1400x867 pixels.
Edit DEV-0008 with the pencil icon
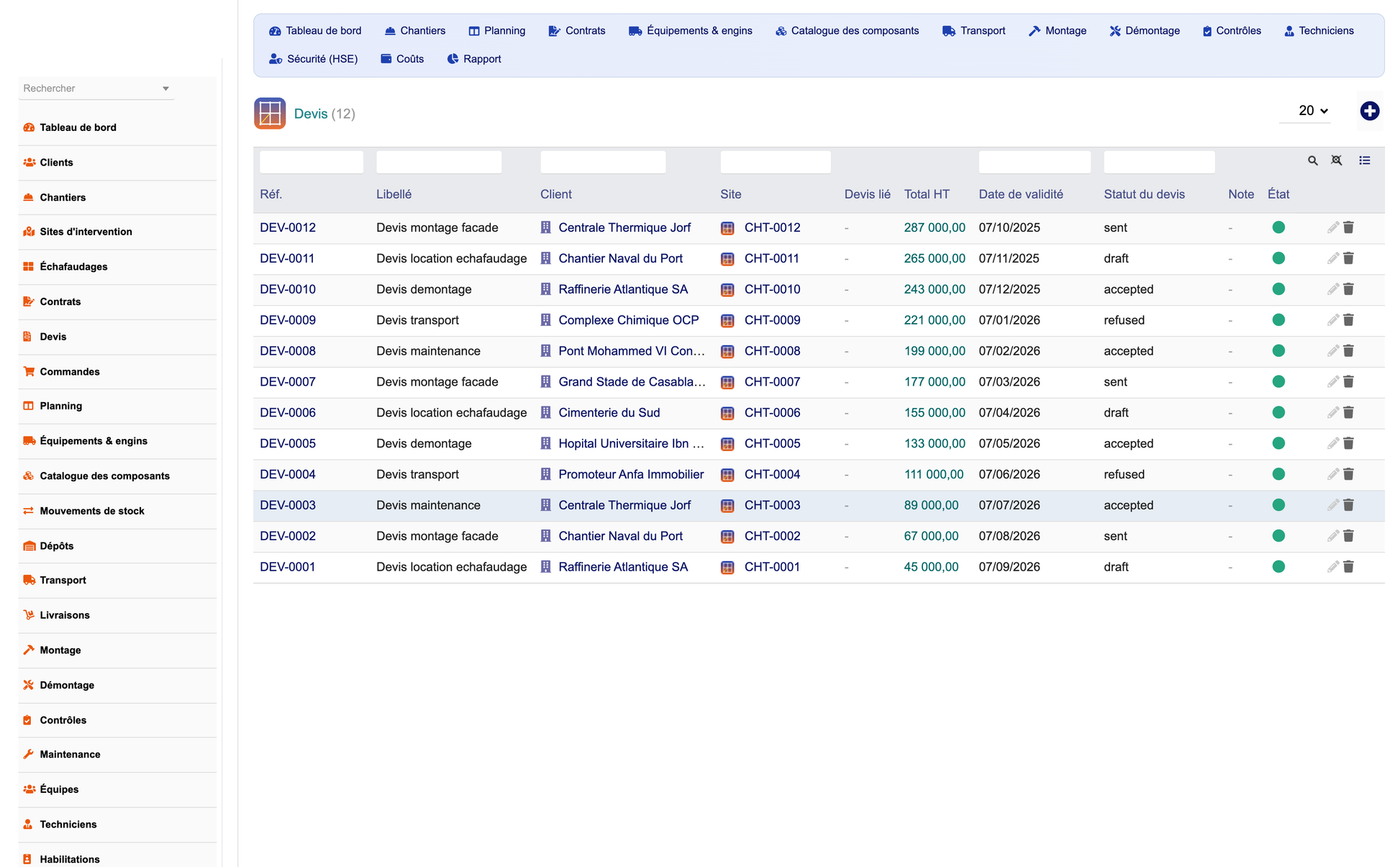[x=1333, y=351]
